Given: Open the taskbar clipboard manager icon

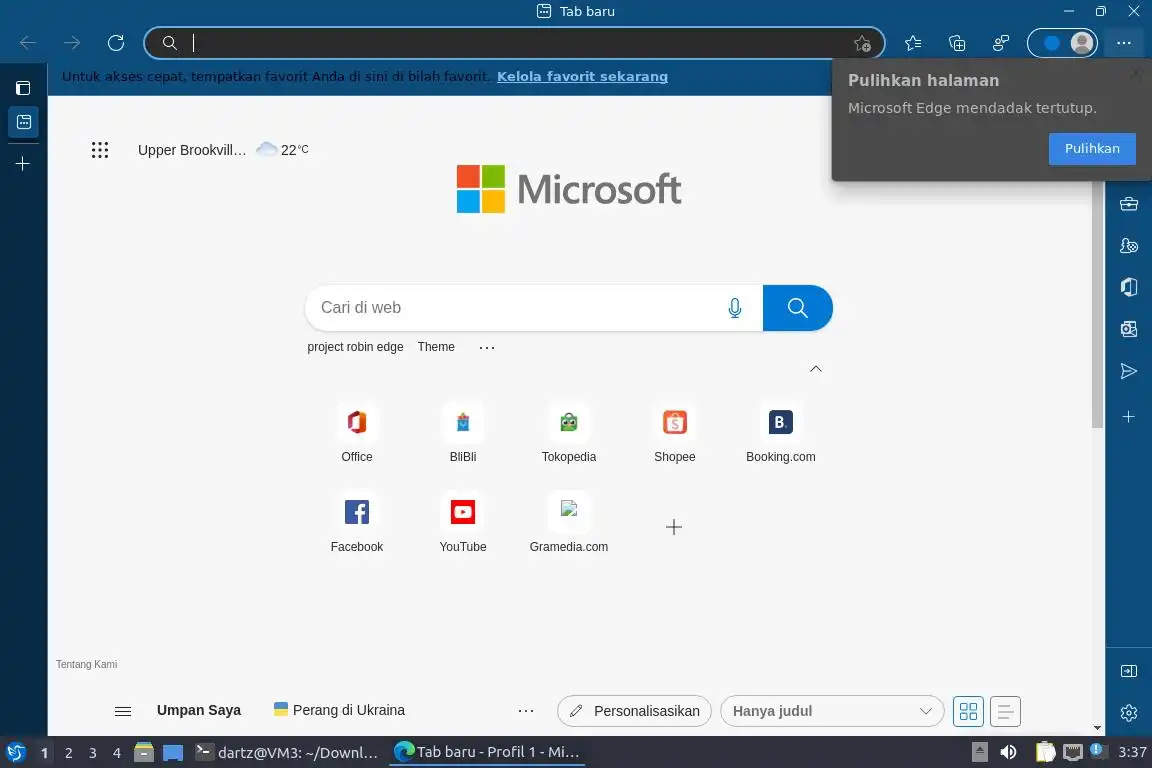Looking at the screenshot, I should click(1045, 752).
